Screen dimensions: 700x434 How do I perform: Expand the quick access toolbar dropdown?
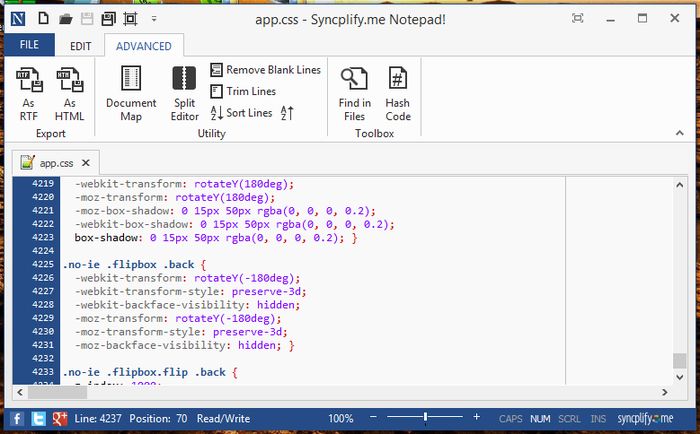click(x=153, y=19)
